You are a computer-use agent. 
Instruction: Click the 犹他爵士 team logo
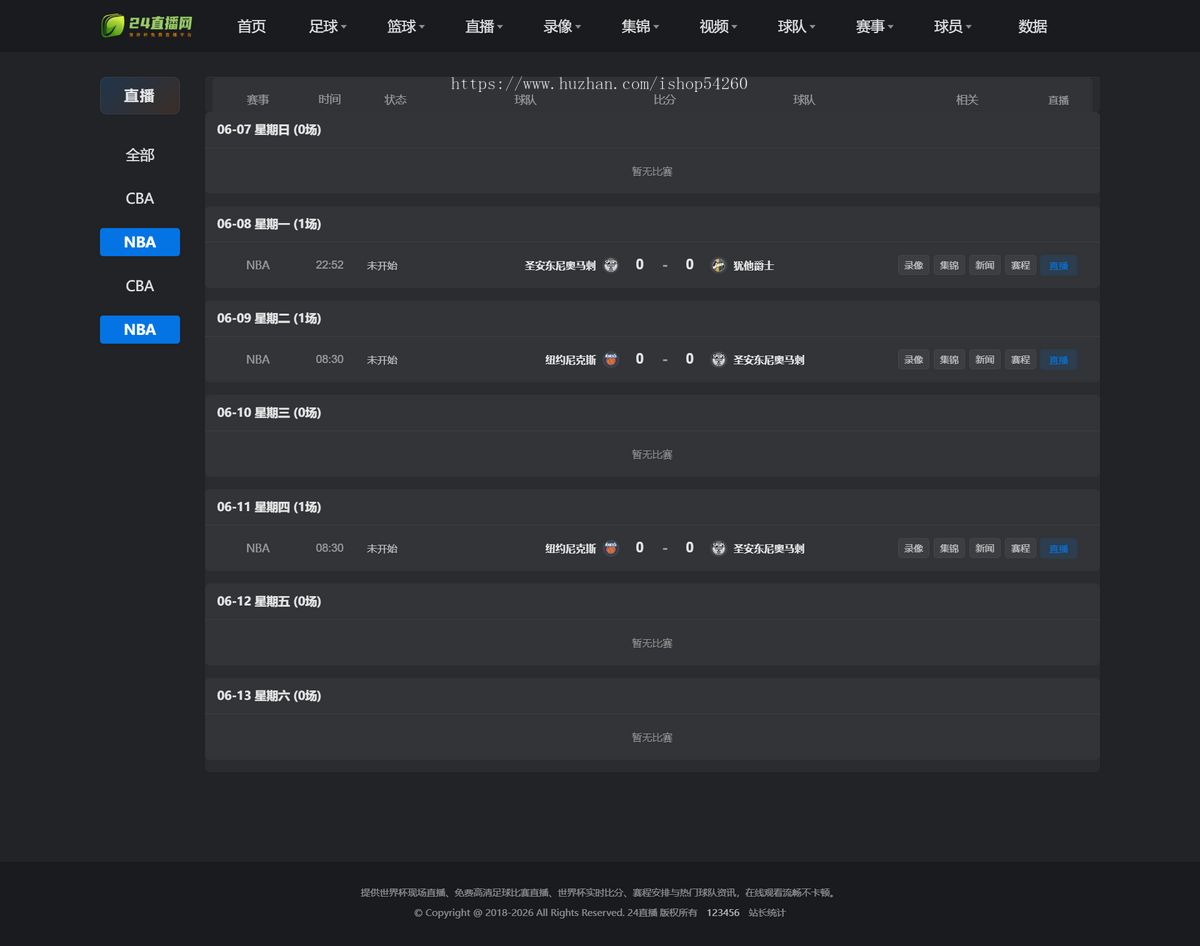(x=718, y=265)
